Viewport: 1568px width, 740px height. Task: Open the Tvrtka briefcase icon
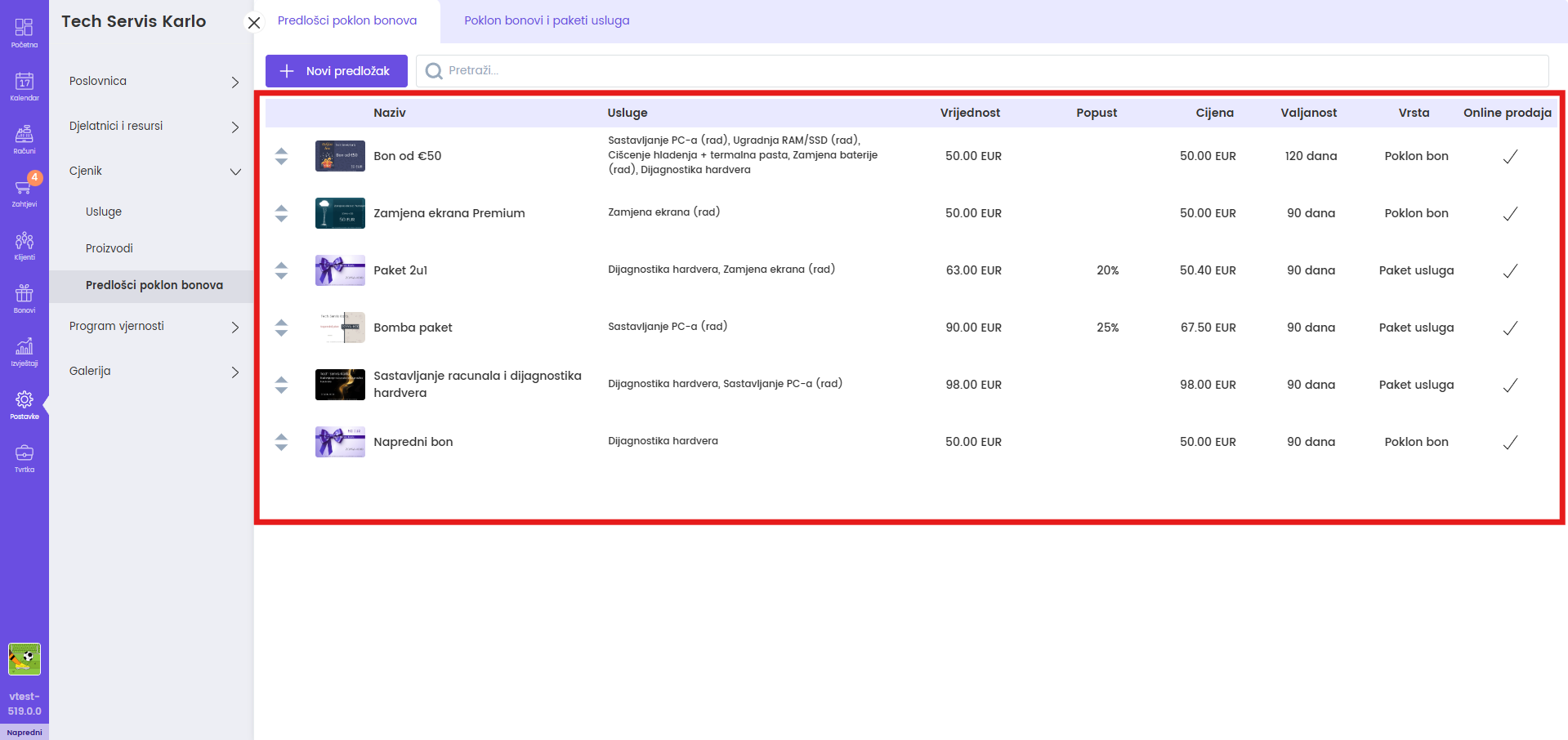[25, 457]
